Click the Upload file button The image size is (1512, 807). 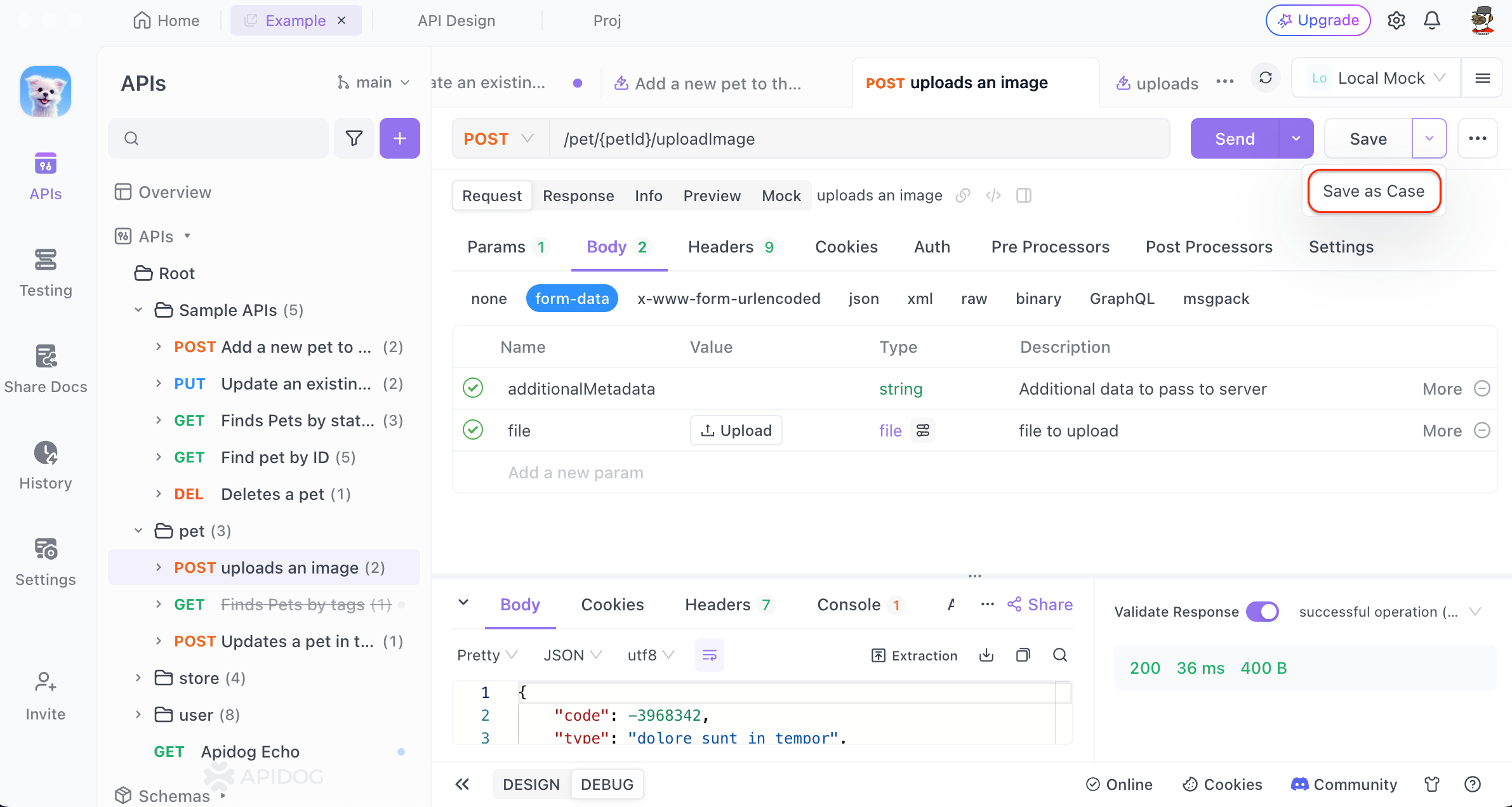[x=736, y=431]
